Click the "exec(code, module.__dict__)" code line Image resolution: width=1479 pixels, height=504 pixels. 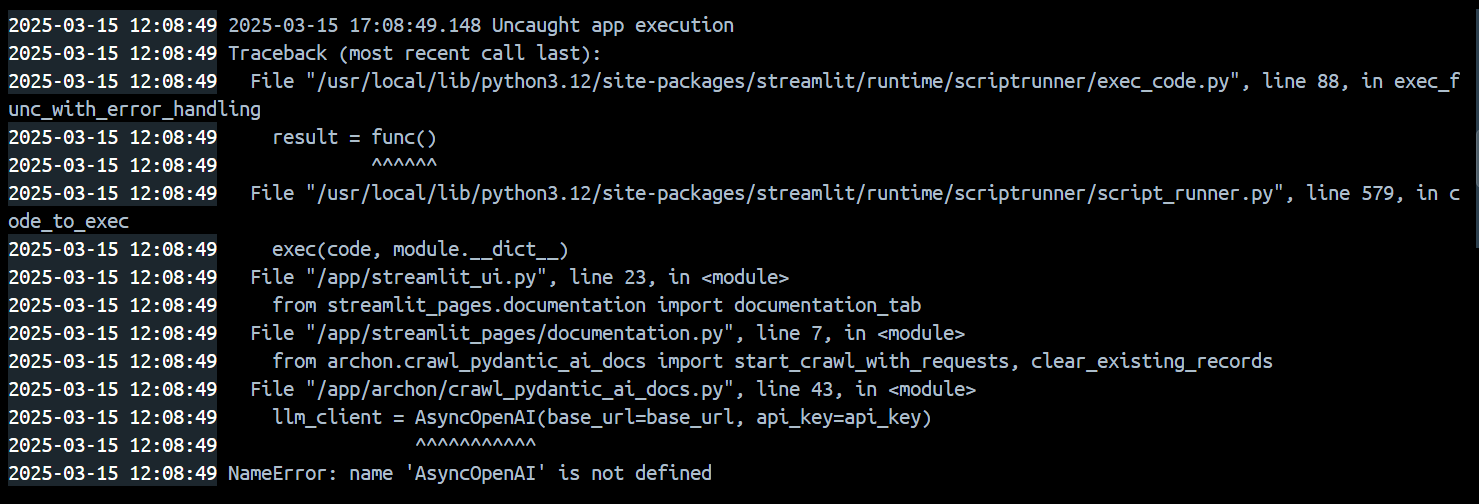point(420,249)
